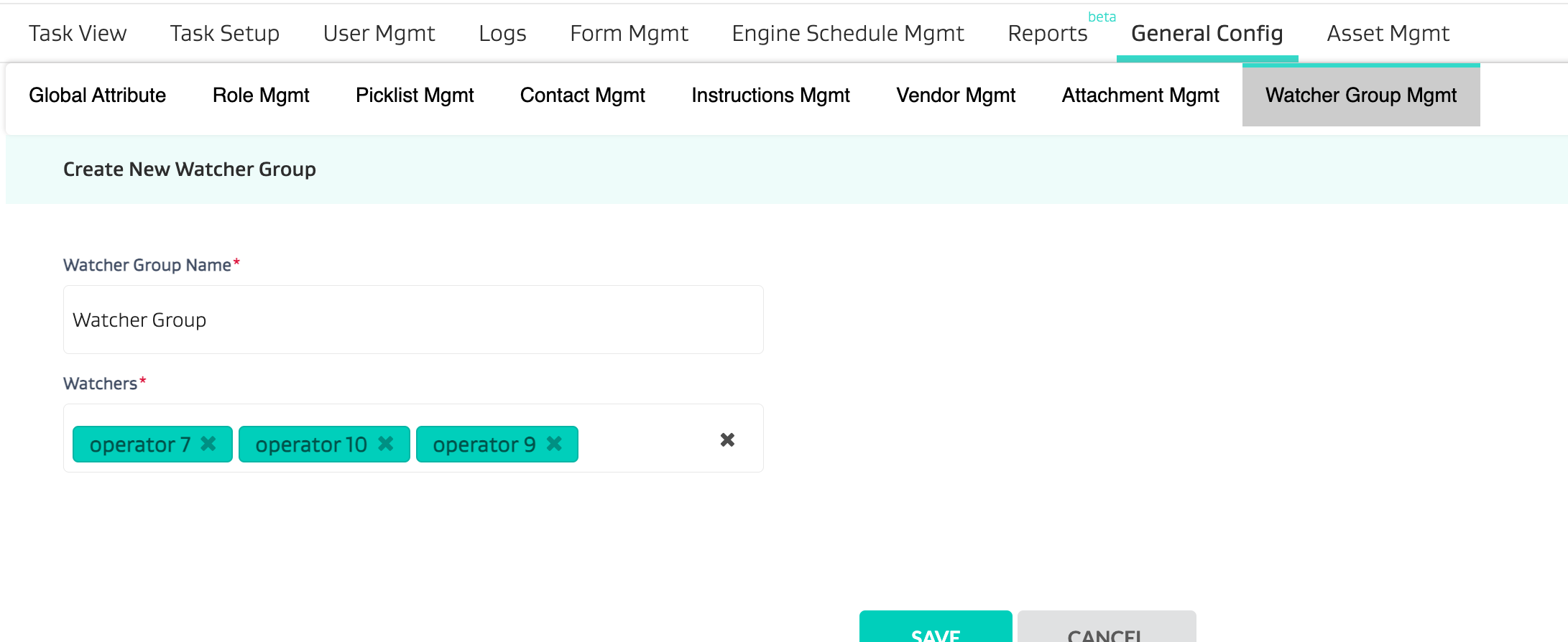Remove operator 10 tag from watchers
1568x642 pixels.
coord(386,444)
